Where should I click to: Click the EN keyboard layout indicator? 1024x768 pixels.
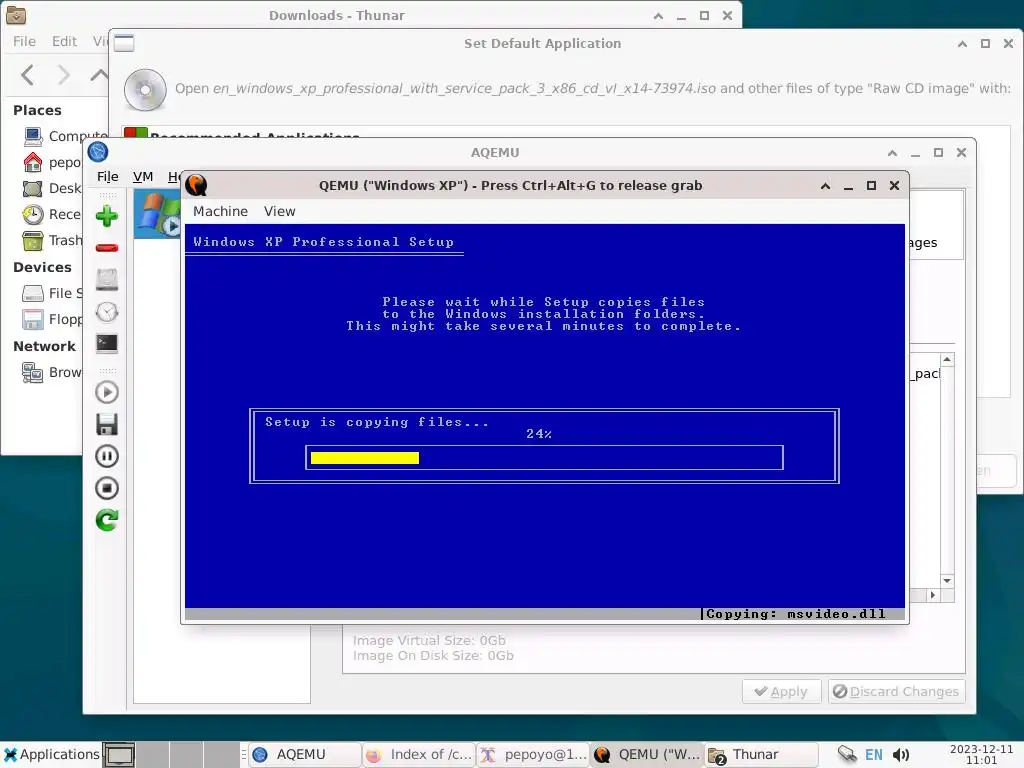[x=874, y=755]
